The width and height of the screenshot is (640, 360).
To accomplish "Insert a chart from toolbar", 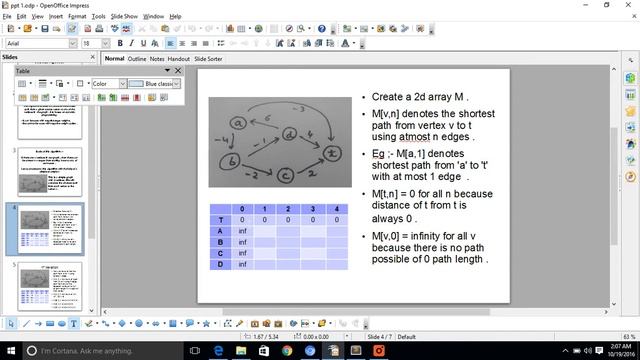I will 230,29.
